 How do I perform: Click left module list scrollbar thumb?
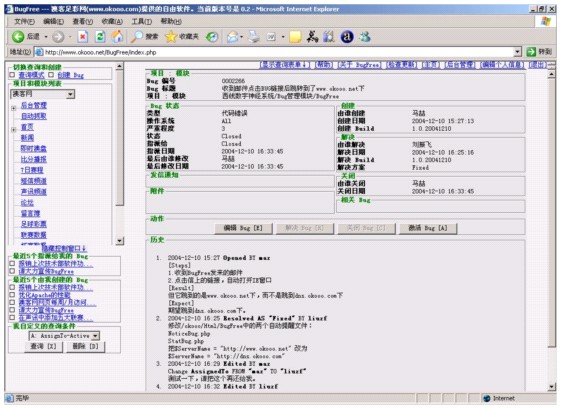coord(120,138)
